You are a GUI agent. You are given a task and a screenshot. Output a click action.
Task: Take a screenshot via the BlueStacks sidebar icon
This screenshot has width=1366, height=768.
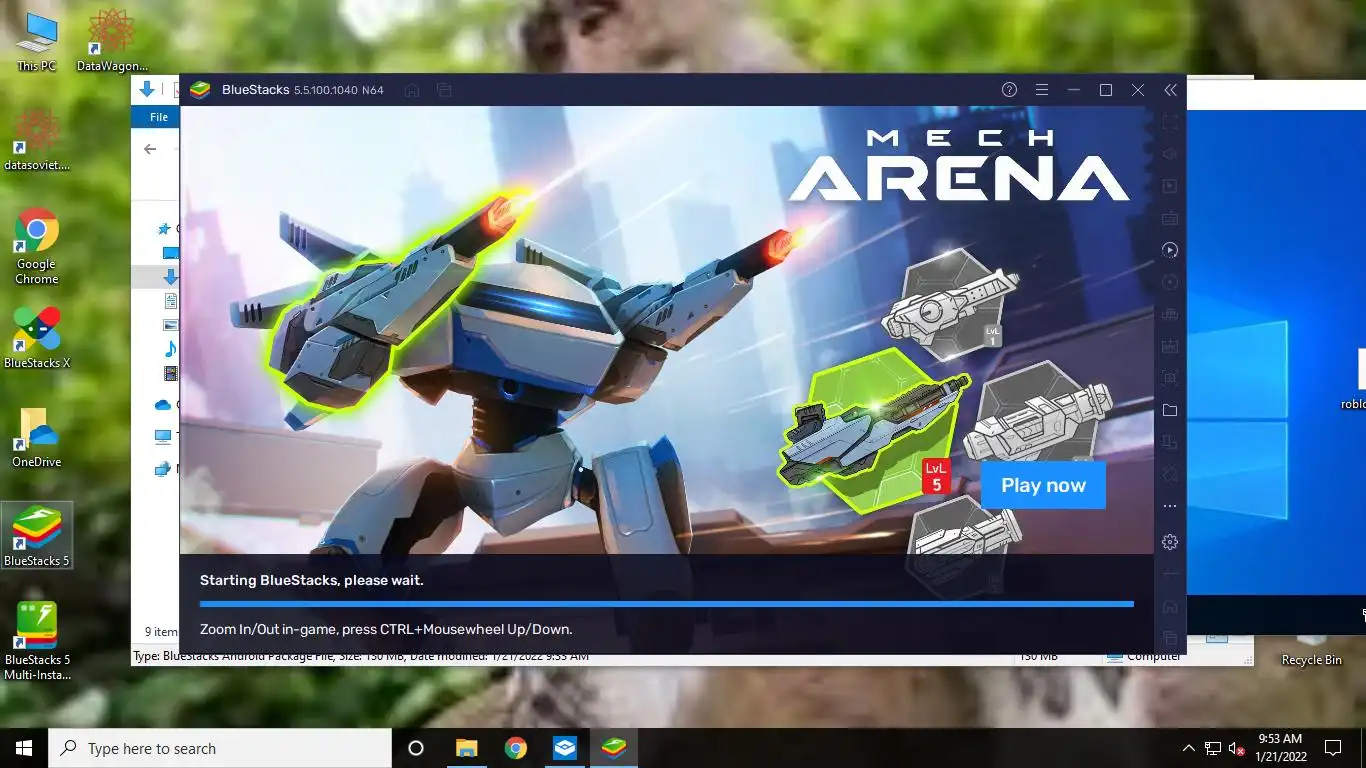1170,378
